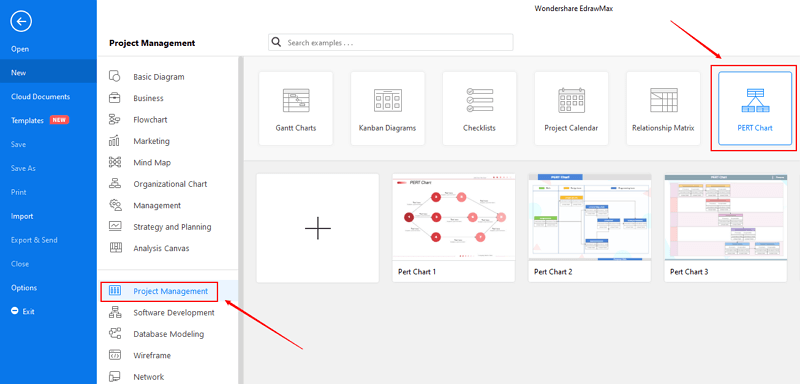Screen dimensions: 800x384
Task: Click the Wireframe label text
Action: [x=152, y=355]
